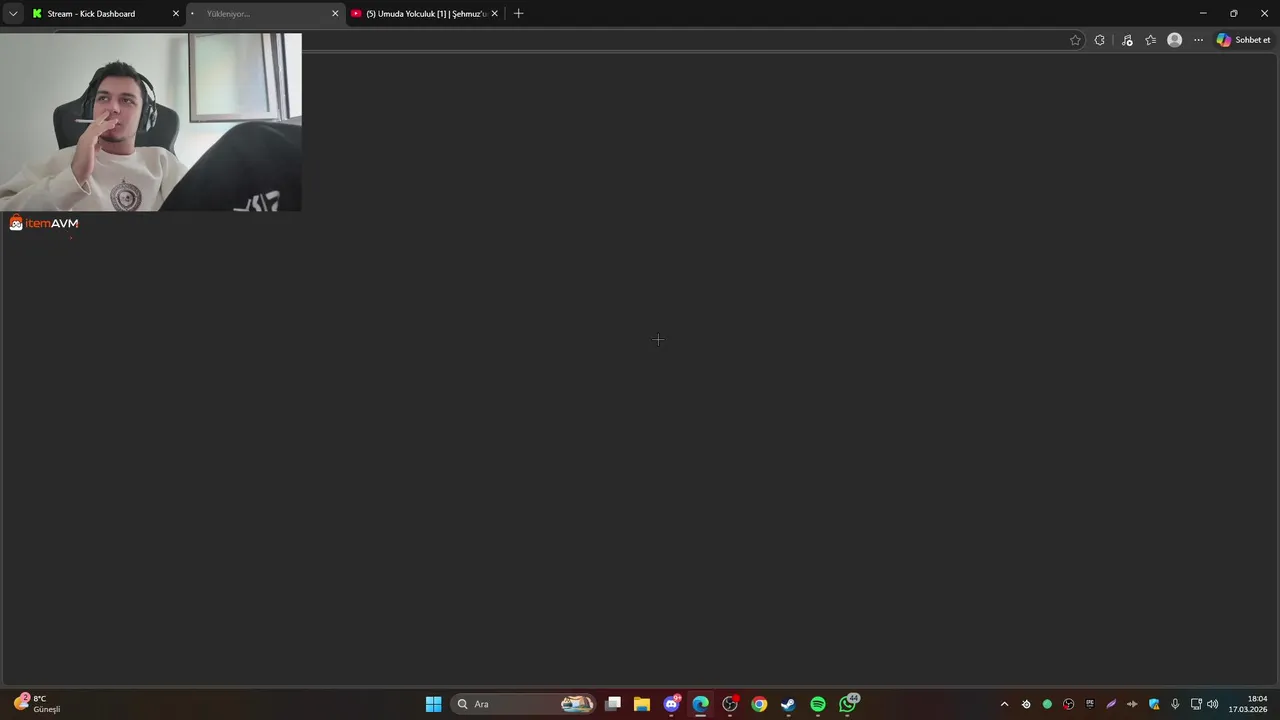The width and height of the screenshot is (1280, 720).
Task: Open the network display tray icon
Action: [1196, 704]
